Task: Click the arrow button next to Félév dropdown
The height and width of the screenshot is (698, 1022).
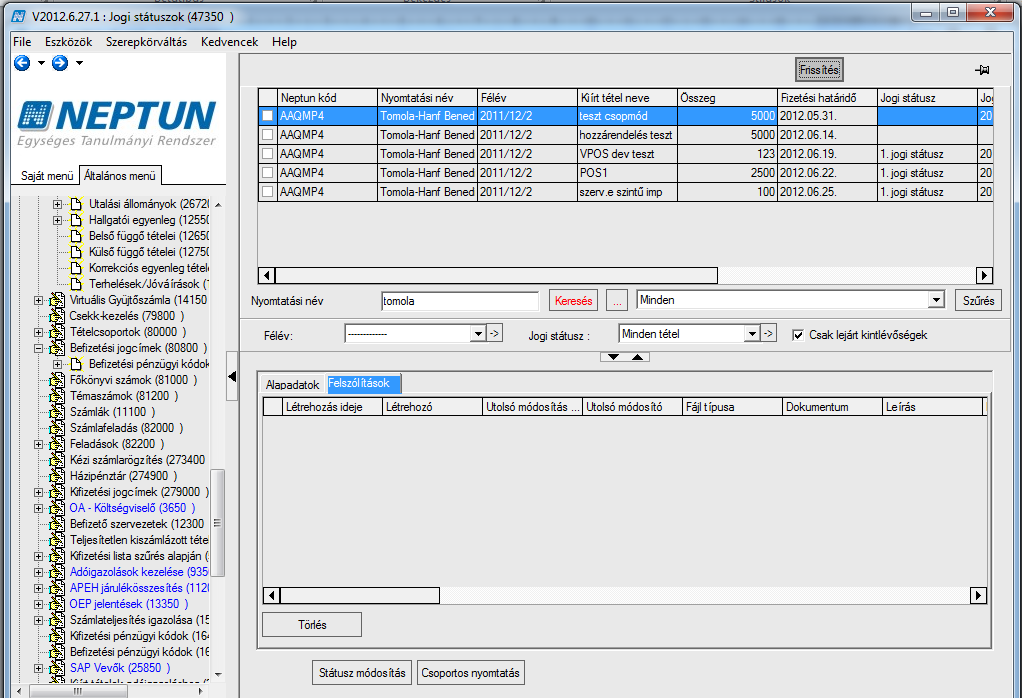Action: [495, 334]
